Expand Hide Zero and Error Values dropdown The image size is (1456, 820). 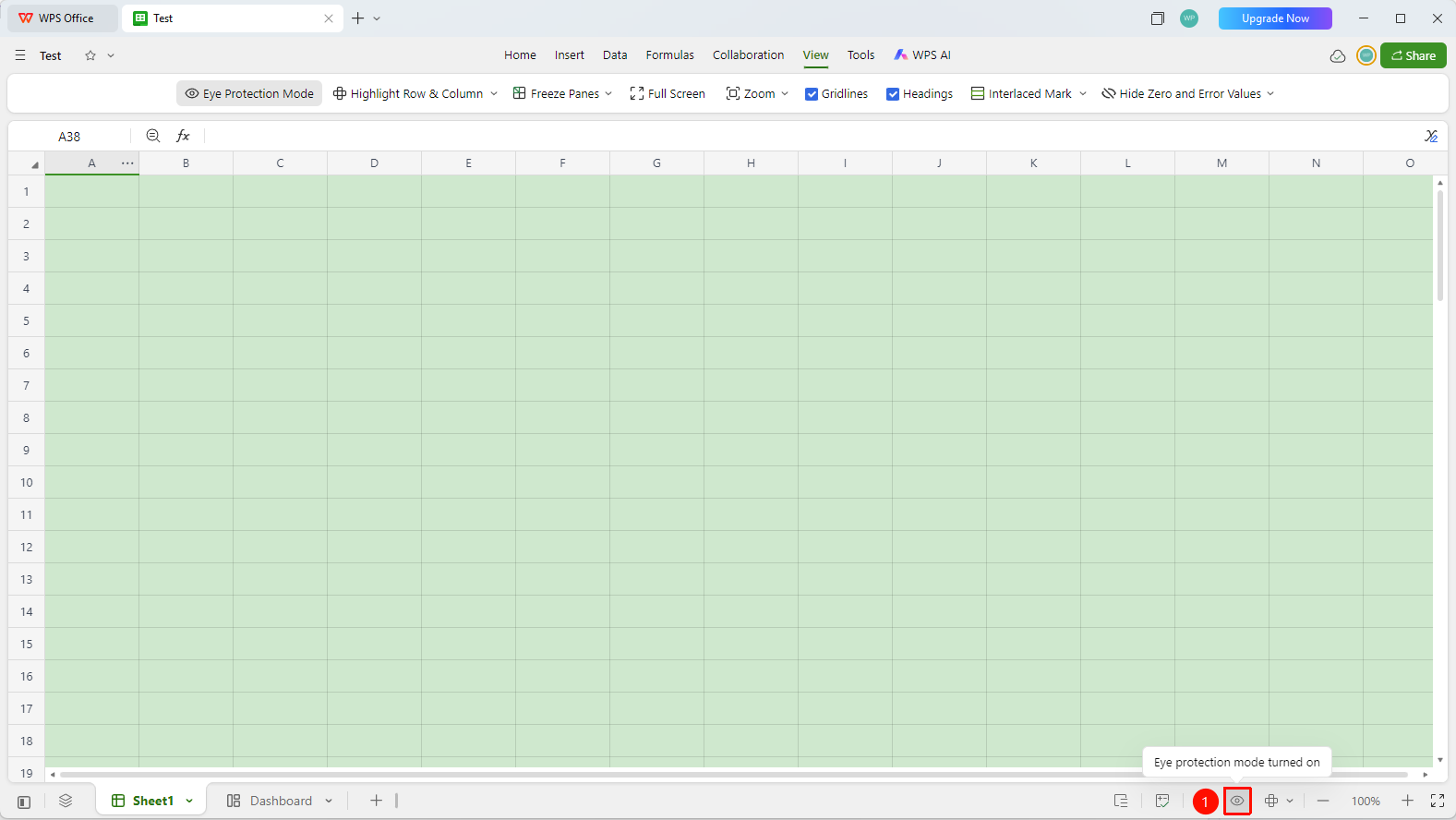1270,94
